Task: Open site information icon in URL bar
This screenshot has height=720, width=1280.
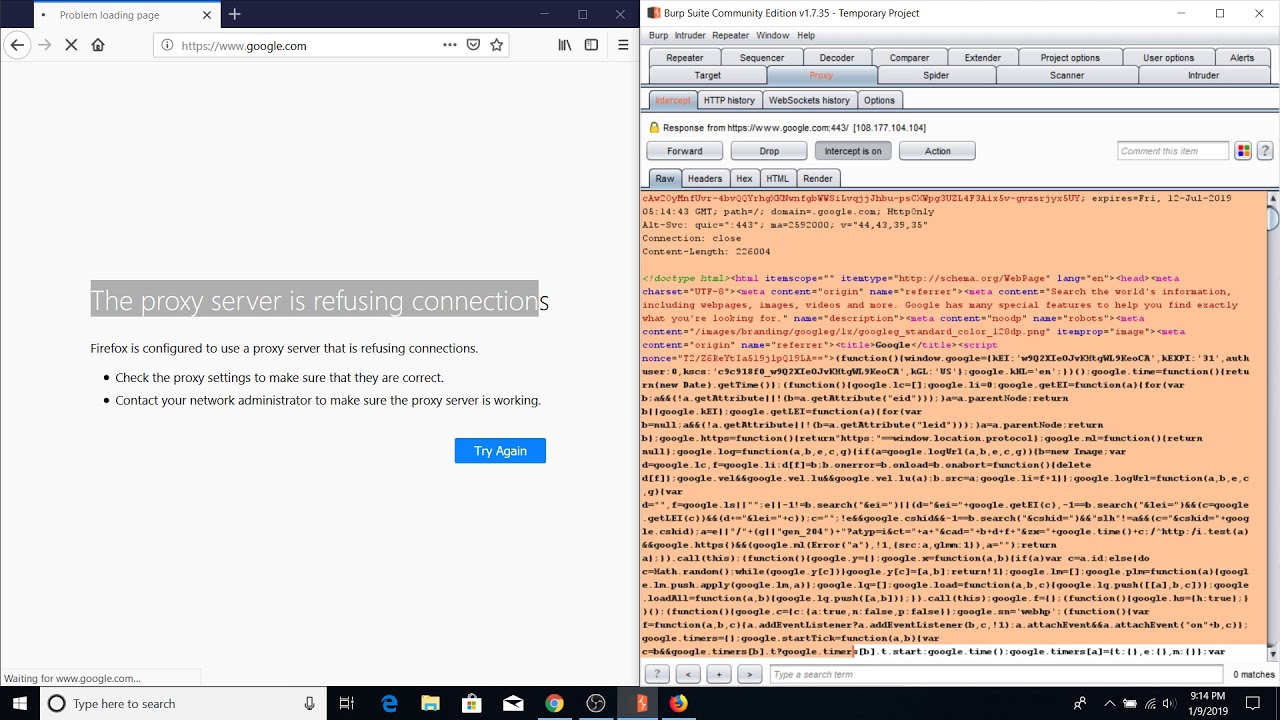Action: point(167,45)
